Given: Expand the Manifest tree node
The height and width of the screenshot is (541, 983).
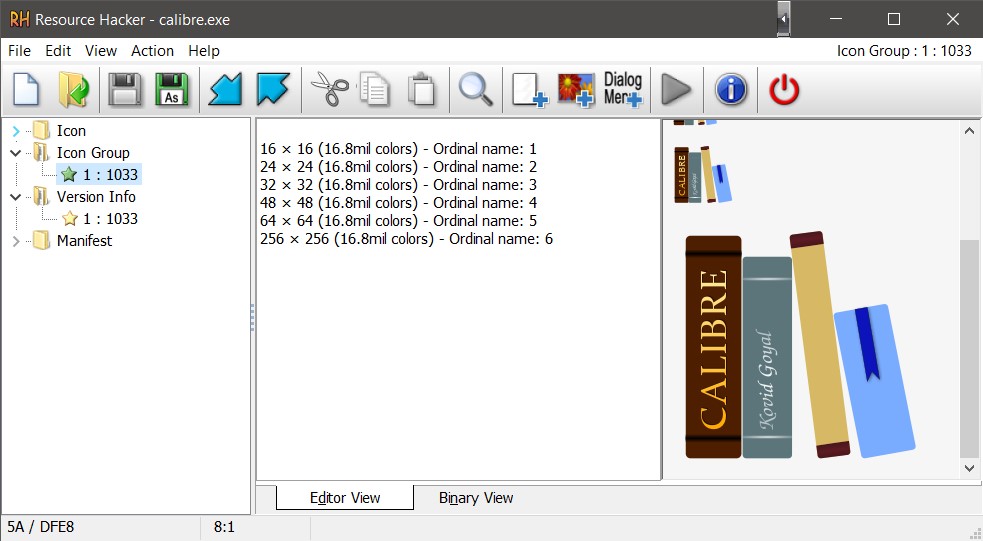Looking at the screenshot, I should [16, 241].
